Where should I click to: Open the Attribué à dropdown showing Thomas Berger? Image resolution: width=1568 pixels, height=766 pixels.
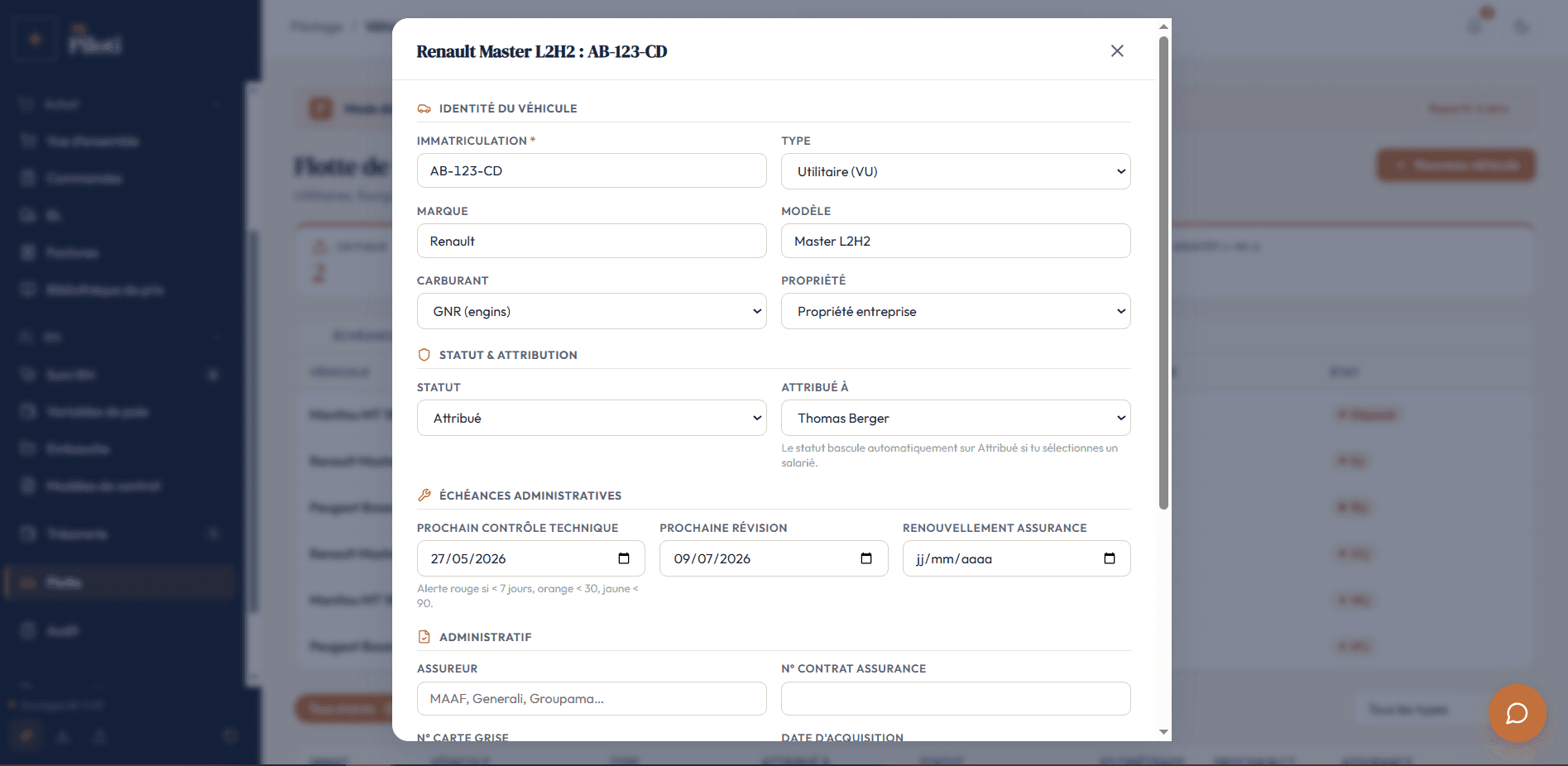[956, 418]
